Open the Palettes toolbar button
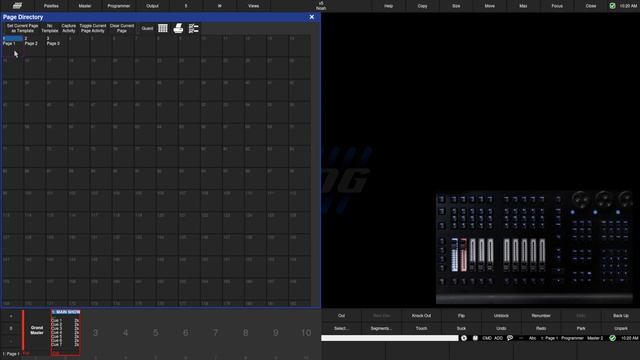 pos(51,6)
